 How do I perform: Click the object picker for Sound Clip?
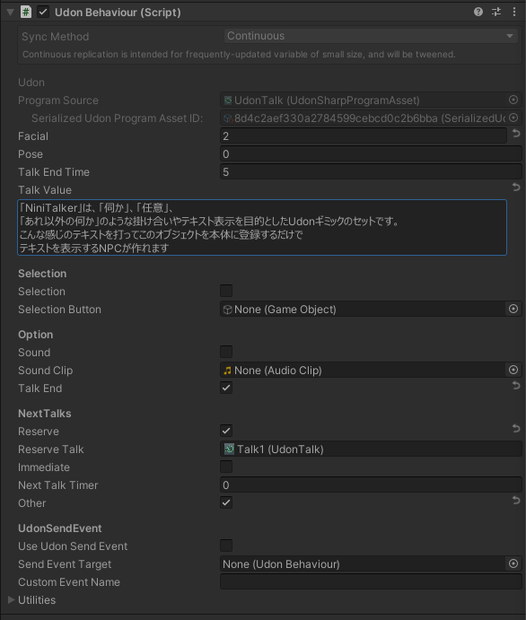(513, 370)
